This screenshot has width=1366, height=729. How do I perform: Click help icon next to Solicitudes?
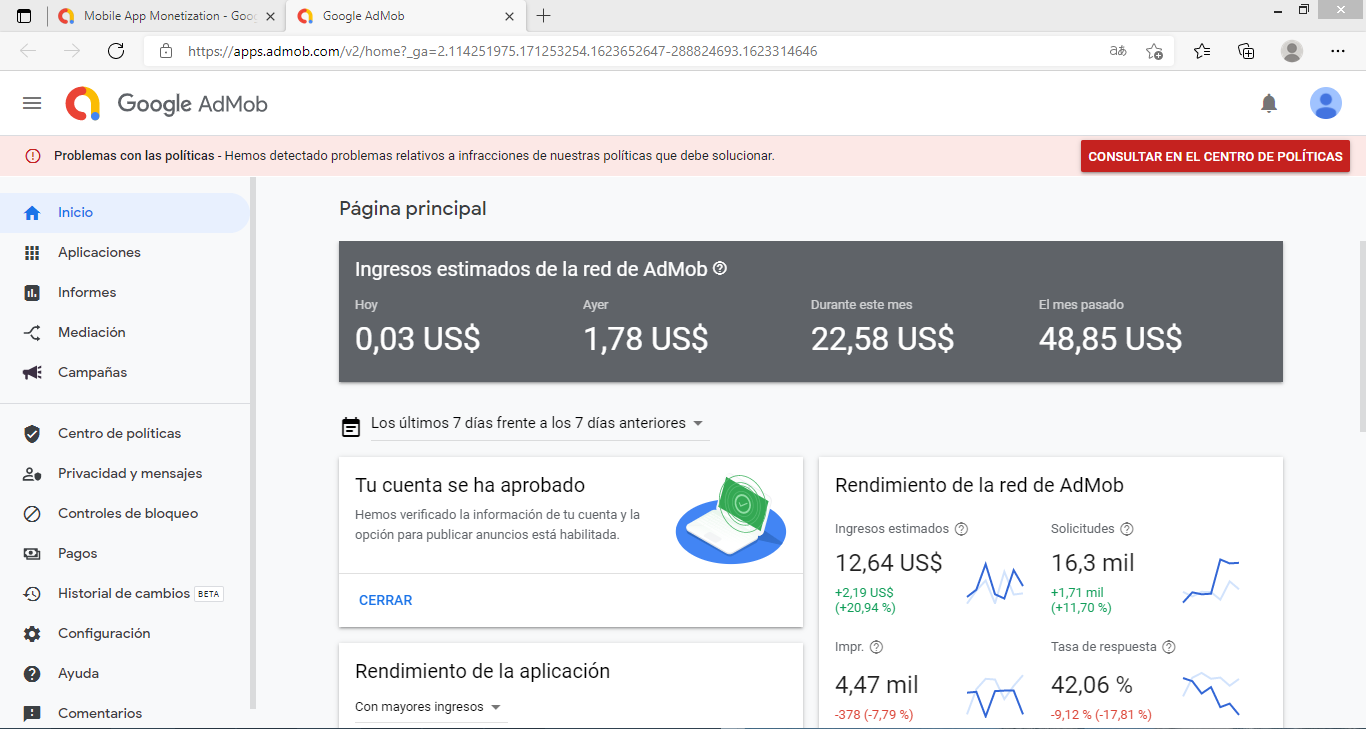click(1127, 529)
